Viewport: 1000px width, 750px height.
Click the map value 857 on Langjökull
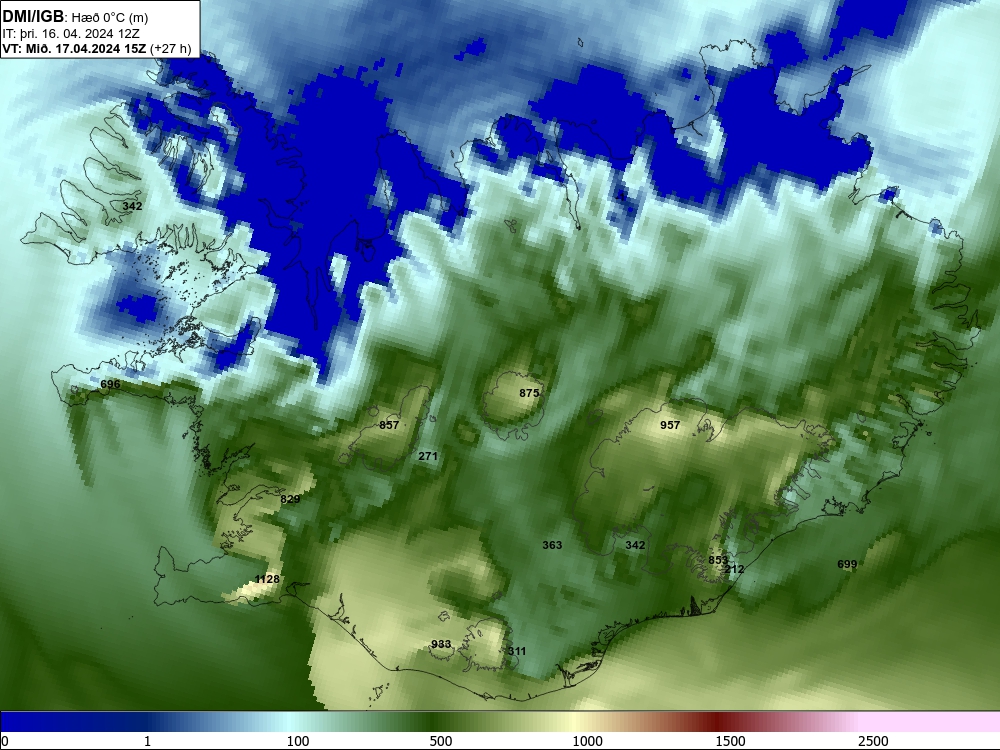coord(389,425)
